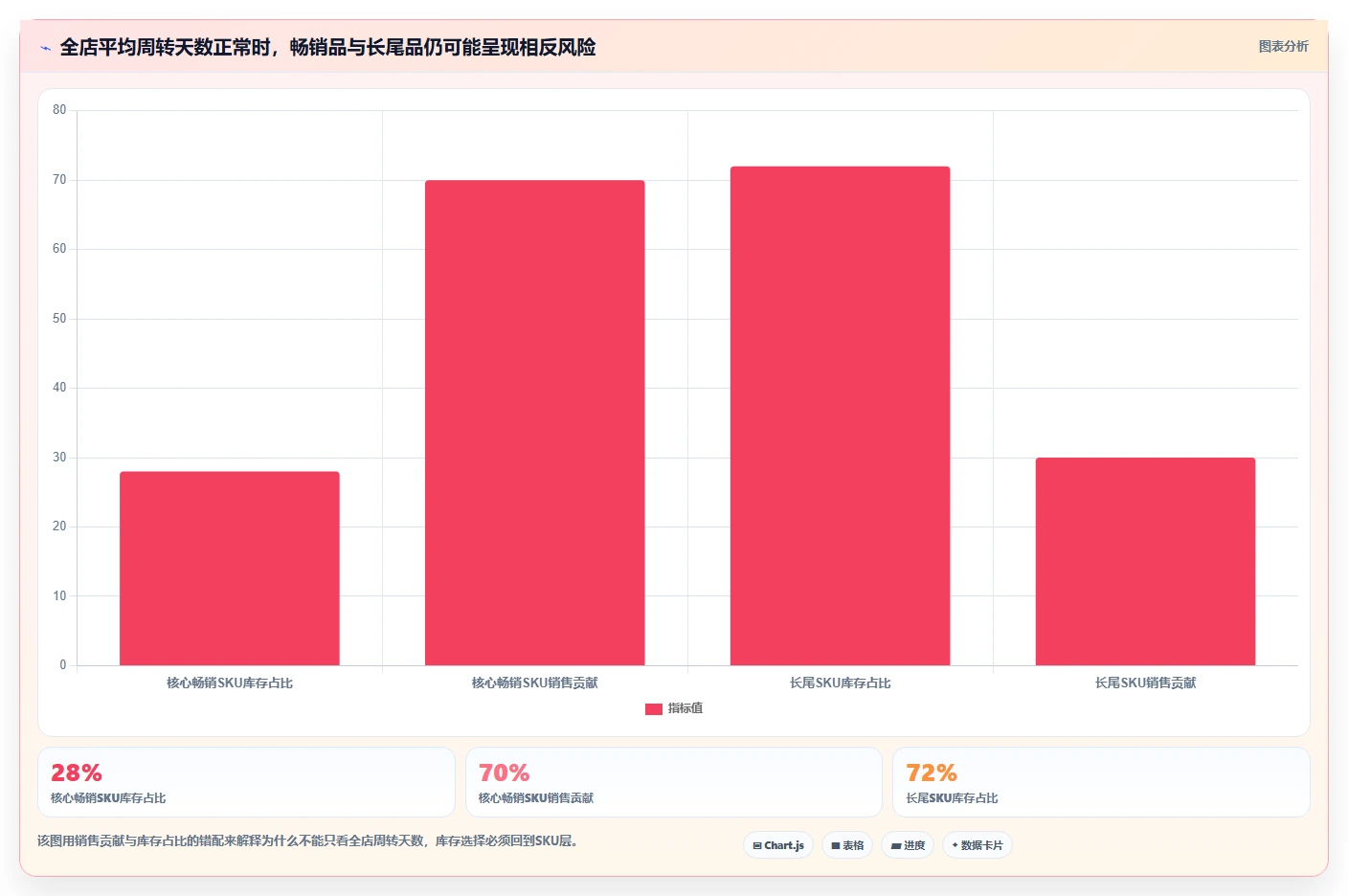The image size is (1348, 896).
Task: Click the 指标值 legend label
Action: point(685,708)
